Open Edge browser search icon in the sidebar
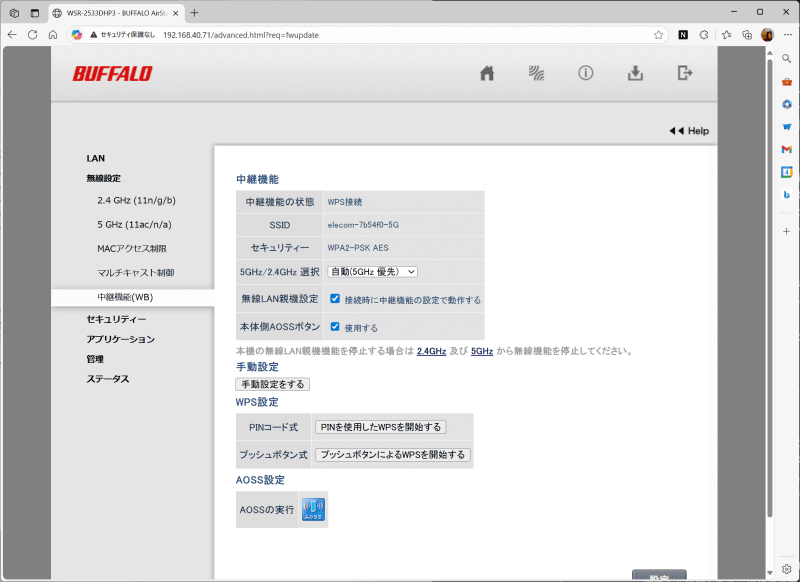Viewport: 800px width, 582px height. pos(786,58)
